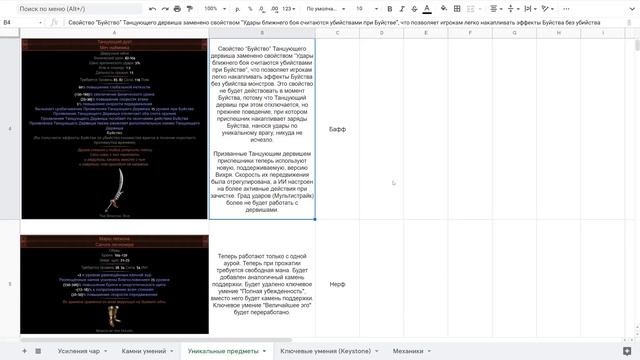Image resolution: width=640 pixels, height=360 pixels.
Task: Click cell starting 'Свойство "Буйство" Танцующего'
Action: click(x=262, y=129)
